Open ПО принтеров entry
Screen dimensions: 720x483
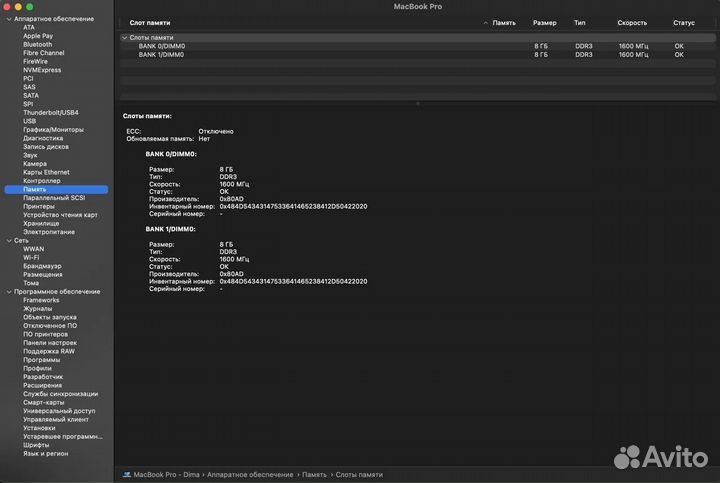[45, 334]
